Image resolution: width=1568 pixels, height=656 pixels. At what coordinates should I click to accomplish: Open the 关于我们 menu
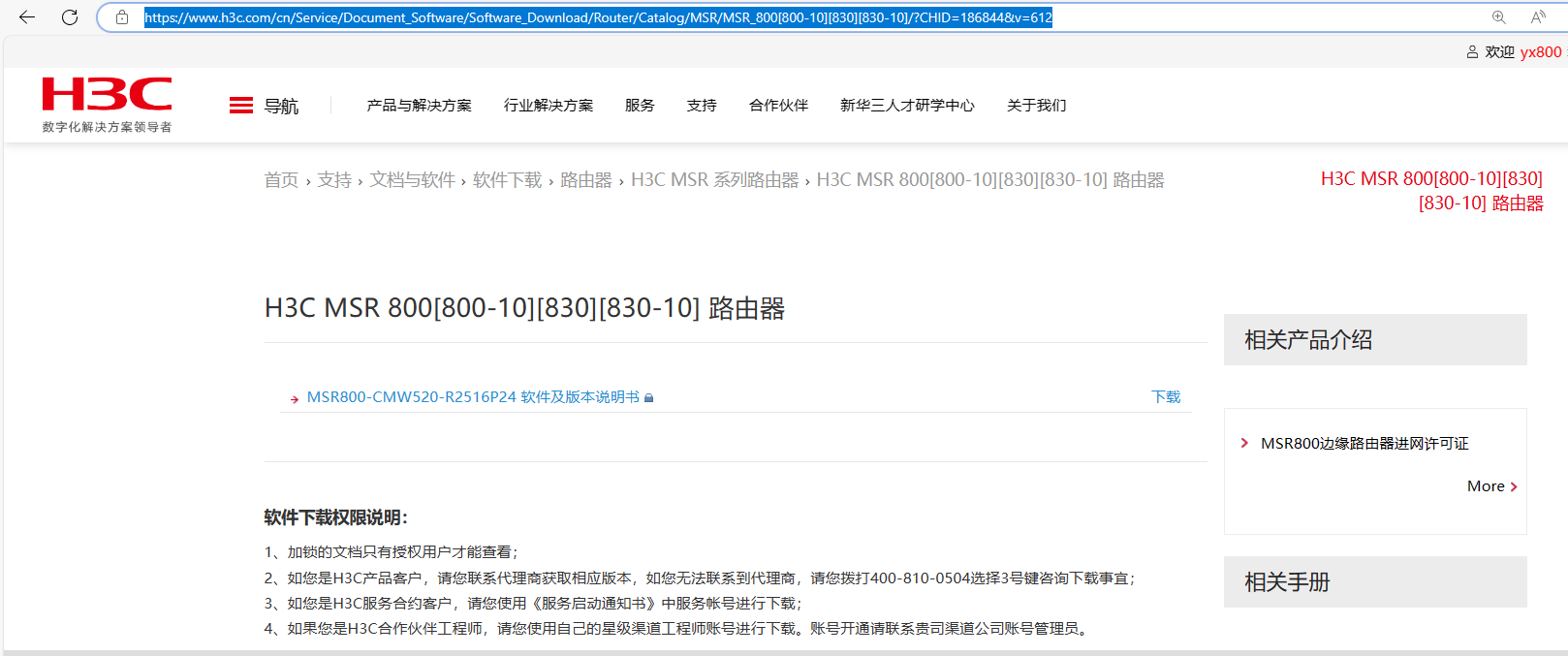tap(1037, 105)
